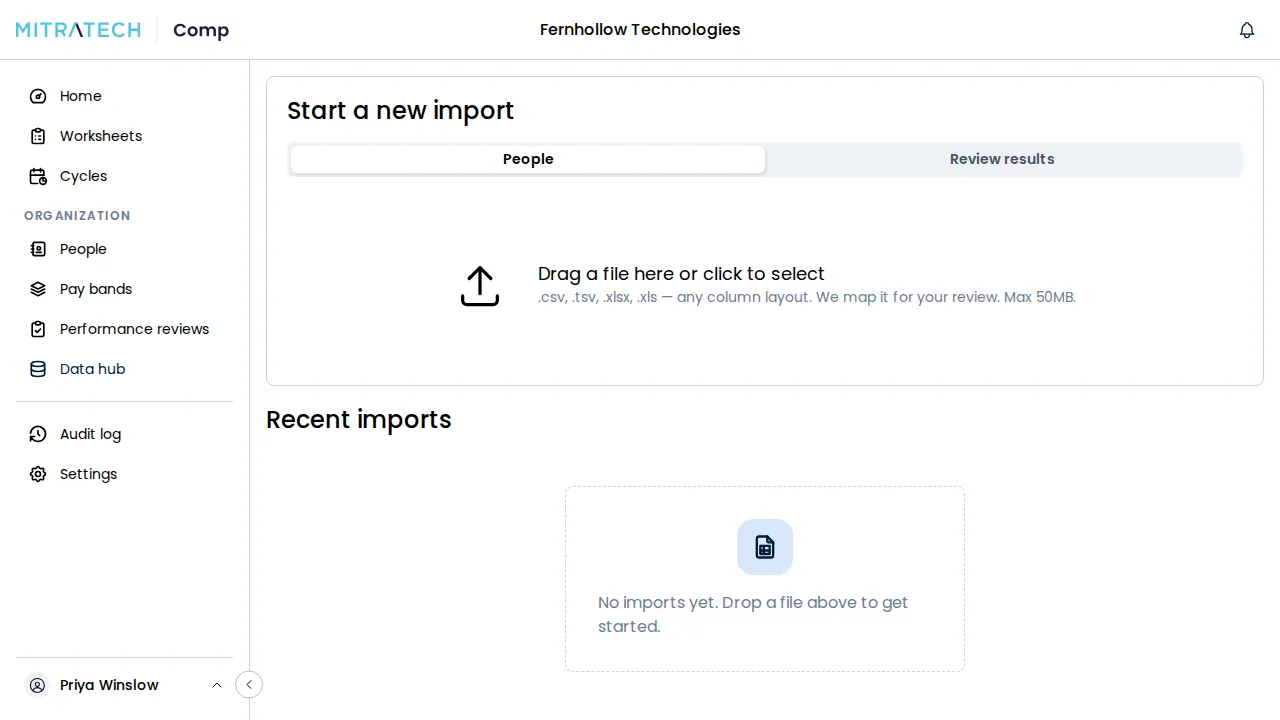Go to the Data hub page
The width and height of the screenshot is (1280, 720).
(93, 369)
